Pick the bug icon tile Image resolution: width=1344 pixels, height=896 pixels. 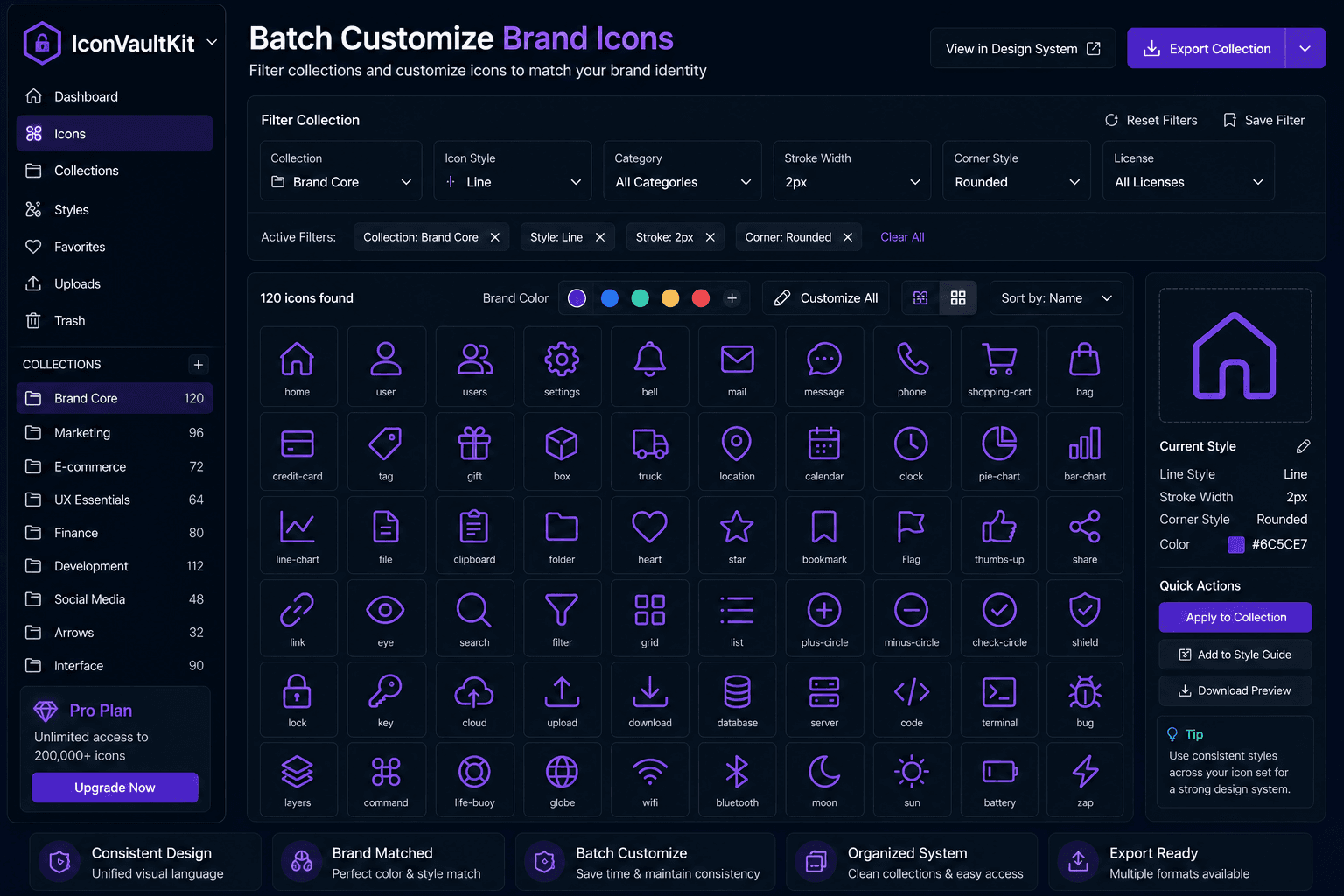tap(1085, 699)
